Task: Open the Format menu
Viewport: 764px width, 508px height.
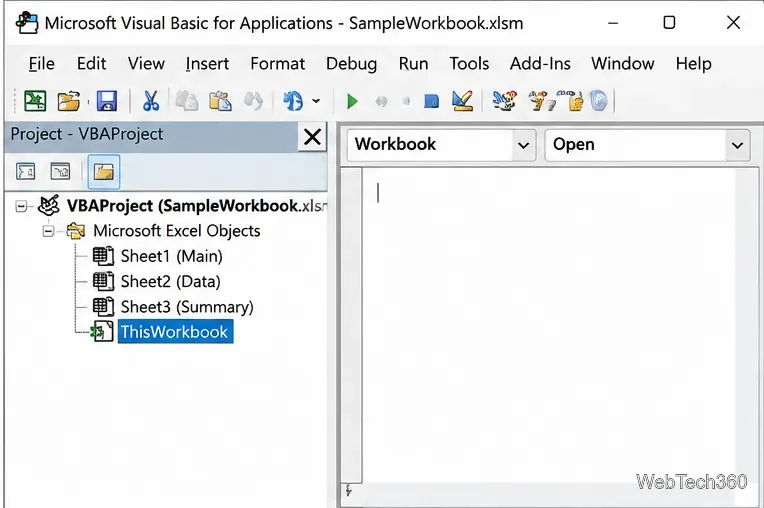Action: point(278,64)
